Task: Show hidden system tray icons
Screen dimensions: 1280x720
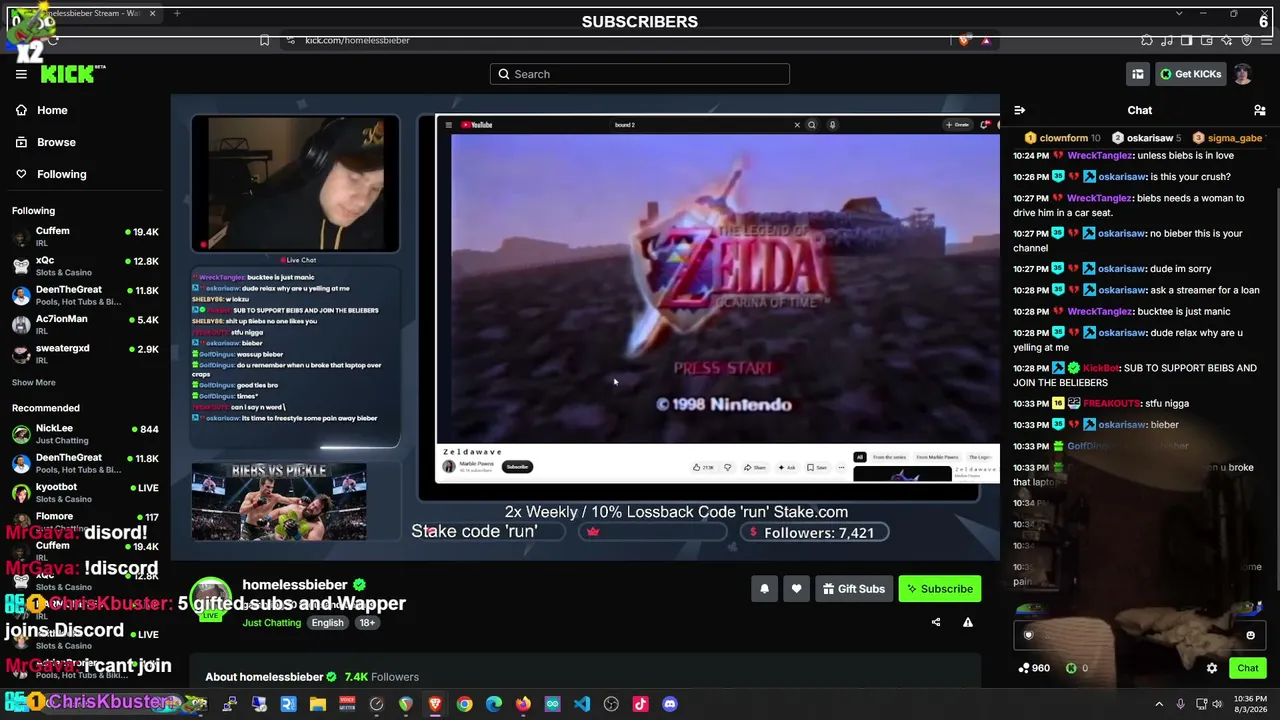Action: point(1159,704)
